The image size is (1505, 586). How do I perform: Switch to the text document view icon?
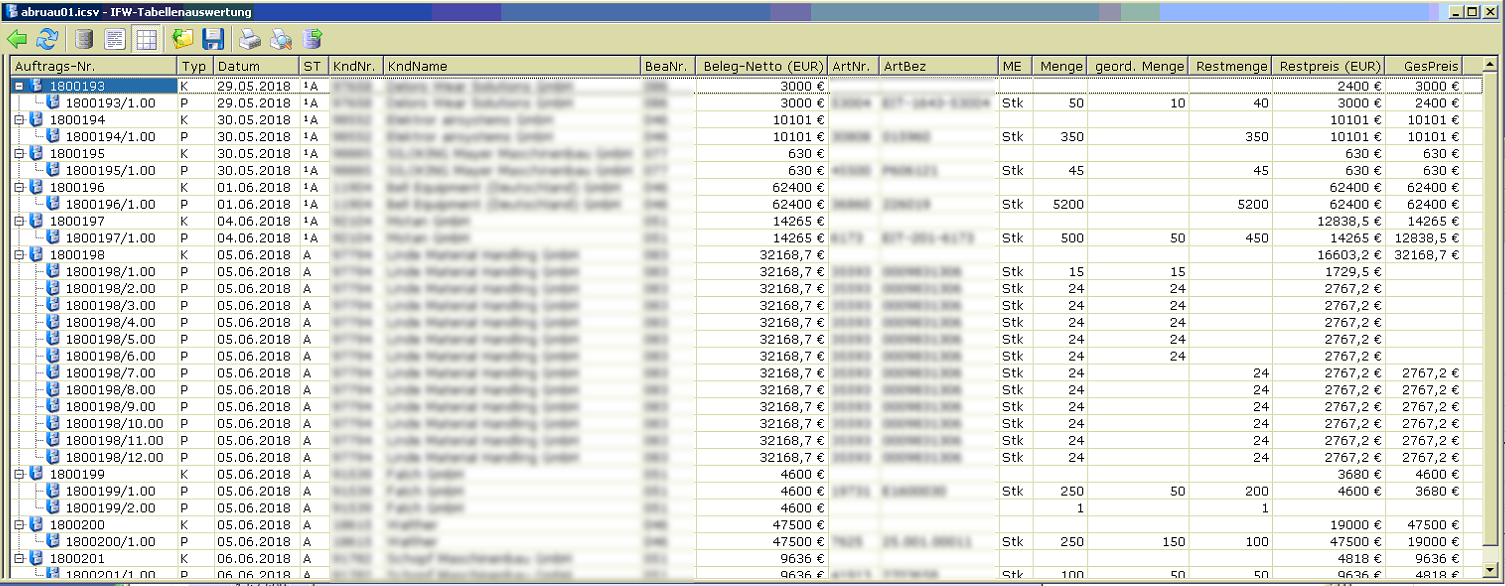tap(115, 39)
